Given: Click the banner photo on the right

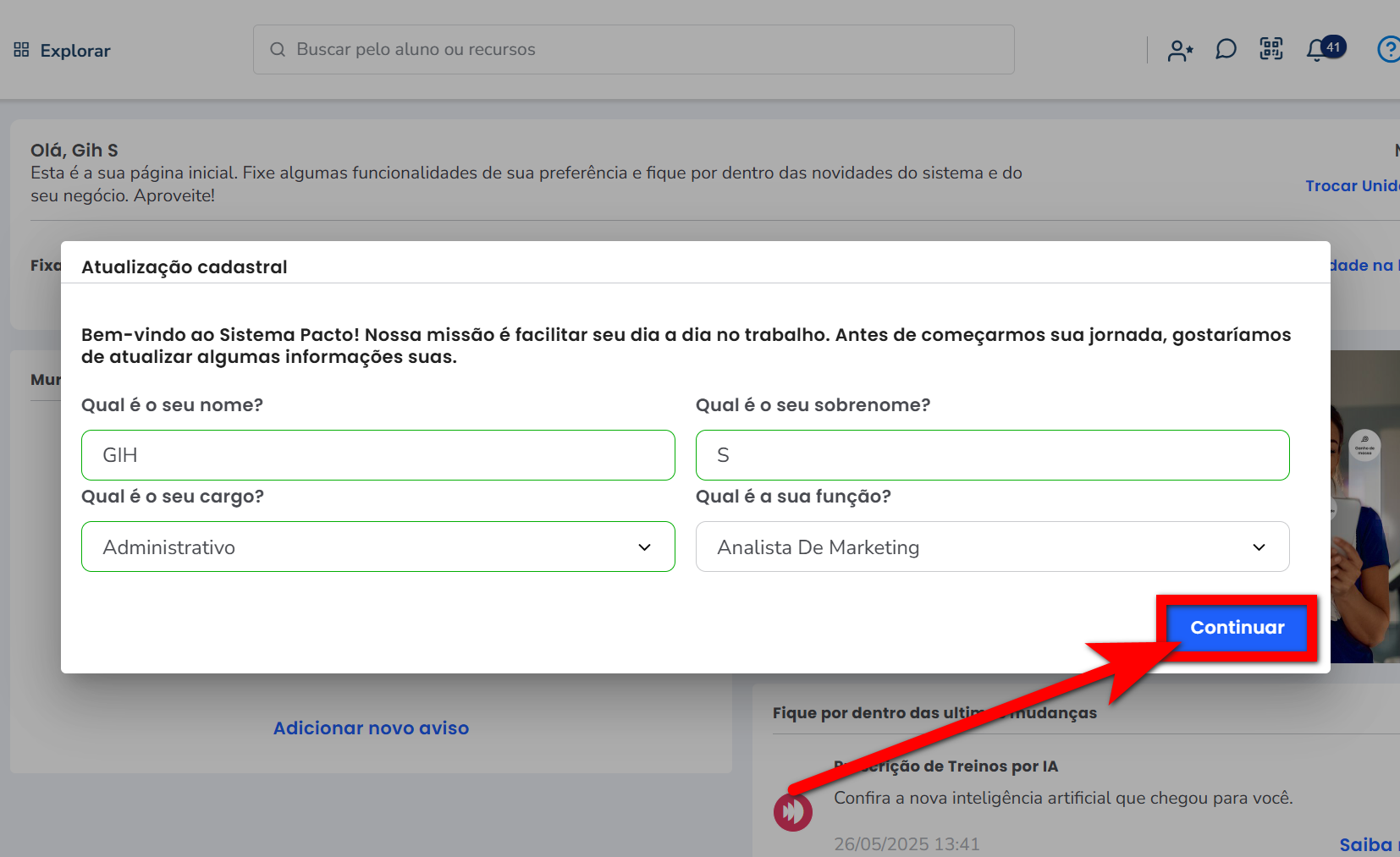Looking at the screenshot, I should pos(1364,550).
